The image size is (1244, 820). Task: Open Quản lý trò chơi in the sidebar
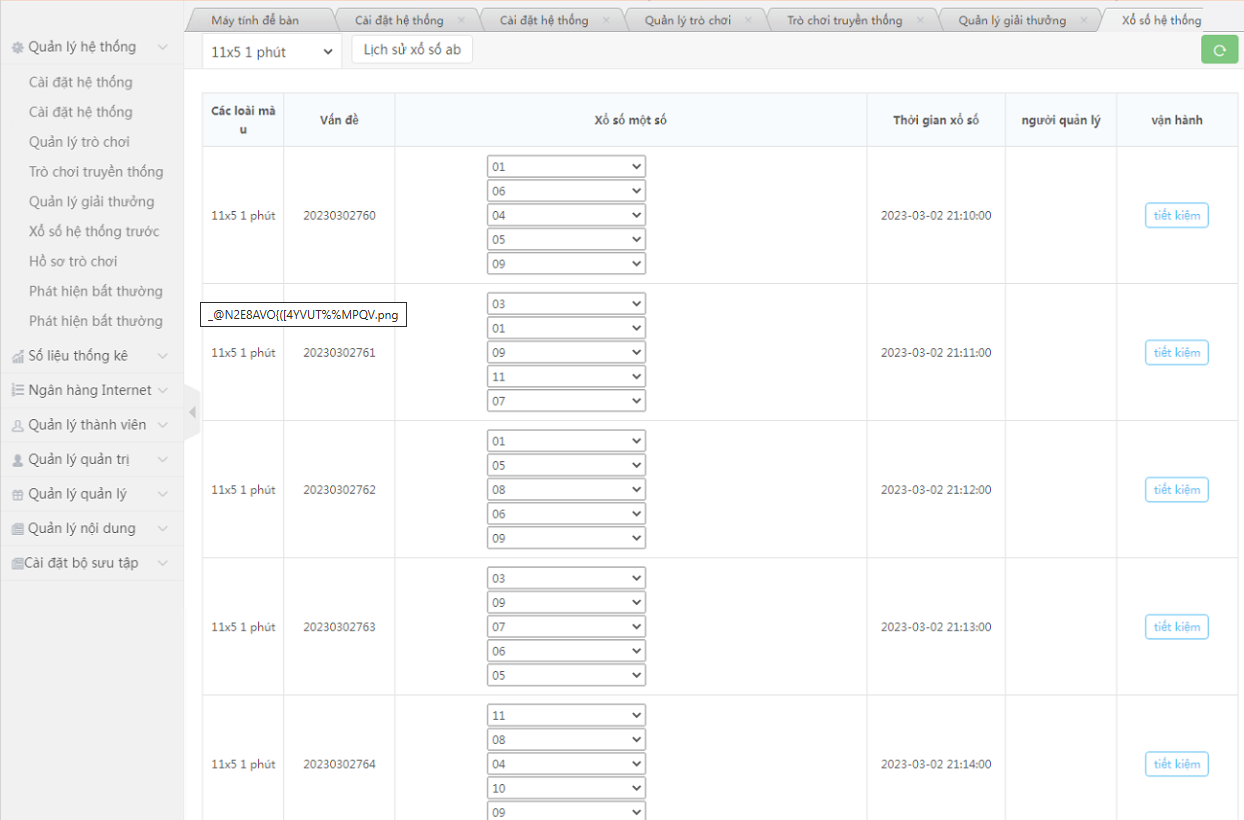tap(79, 142)
